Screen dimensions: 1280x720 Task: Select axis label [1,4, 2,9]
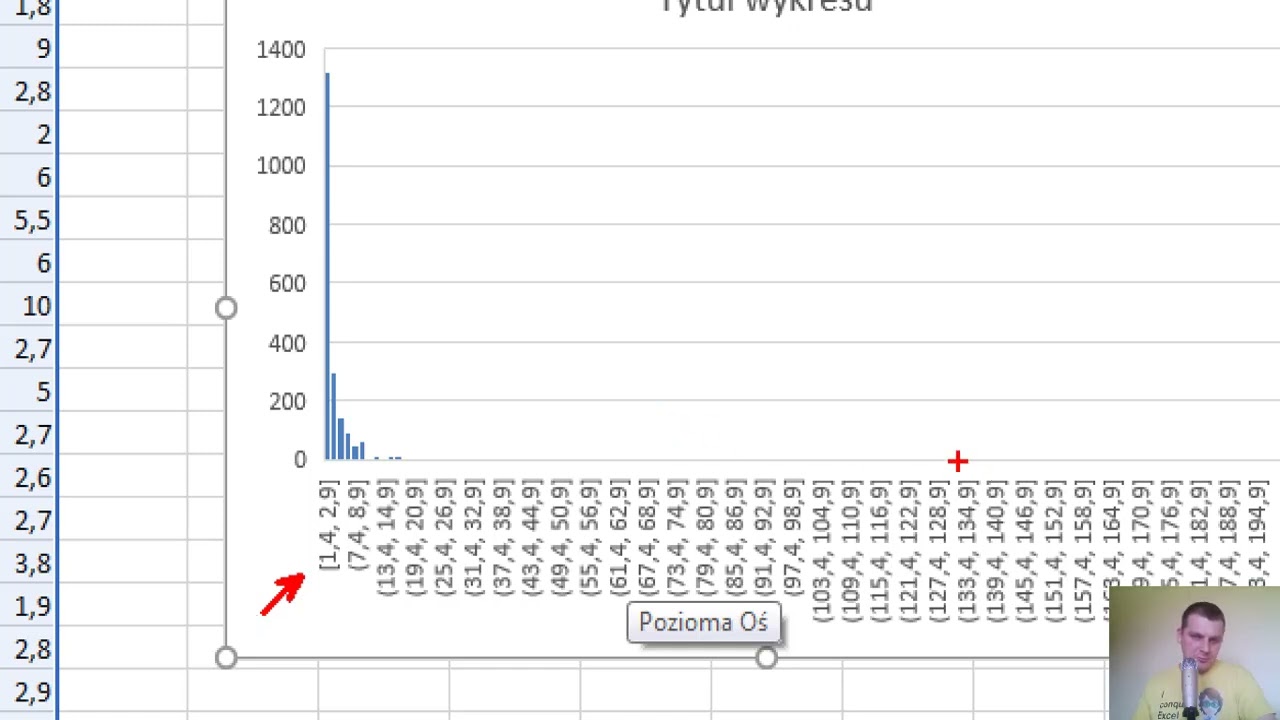coord(329,525)
